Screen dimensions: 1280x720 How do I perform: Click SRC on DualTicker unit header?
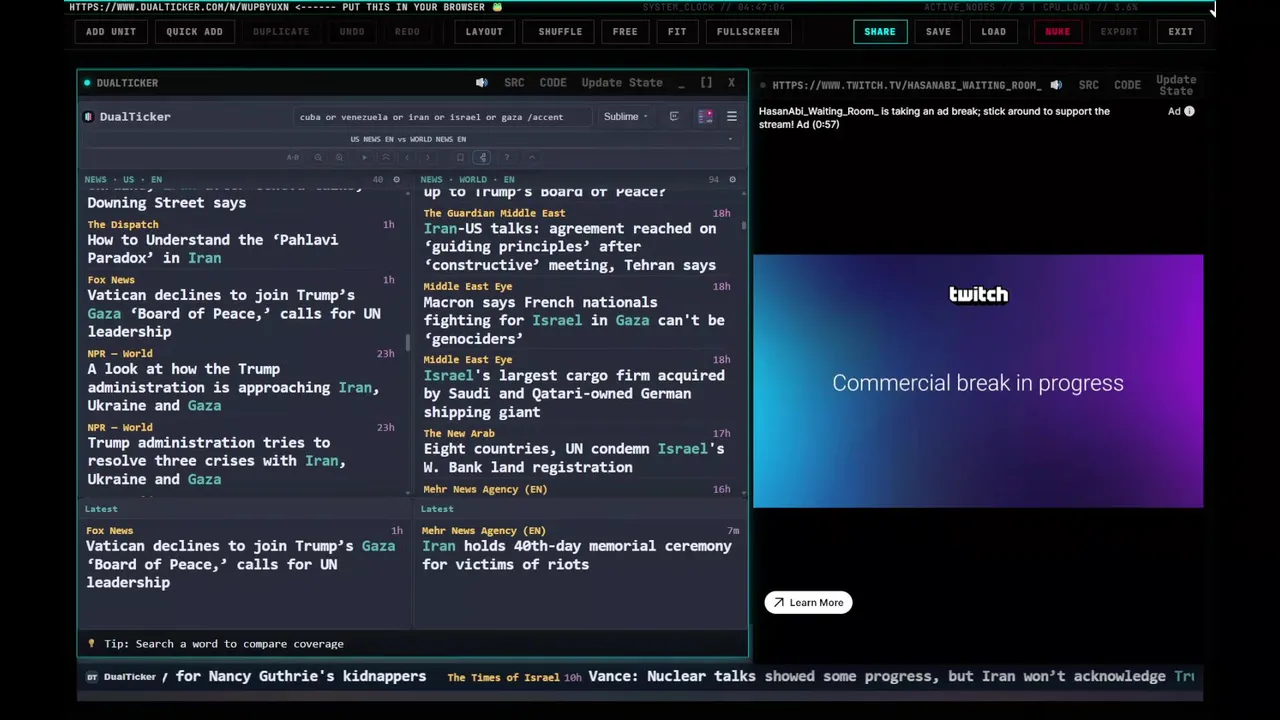pos(514,83)
